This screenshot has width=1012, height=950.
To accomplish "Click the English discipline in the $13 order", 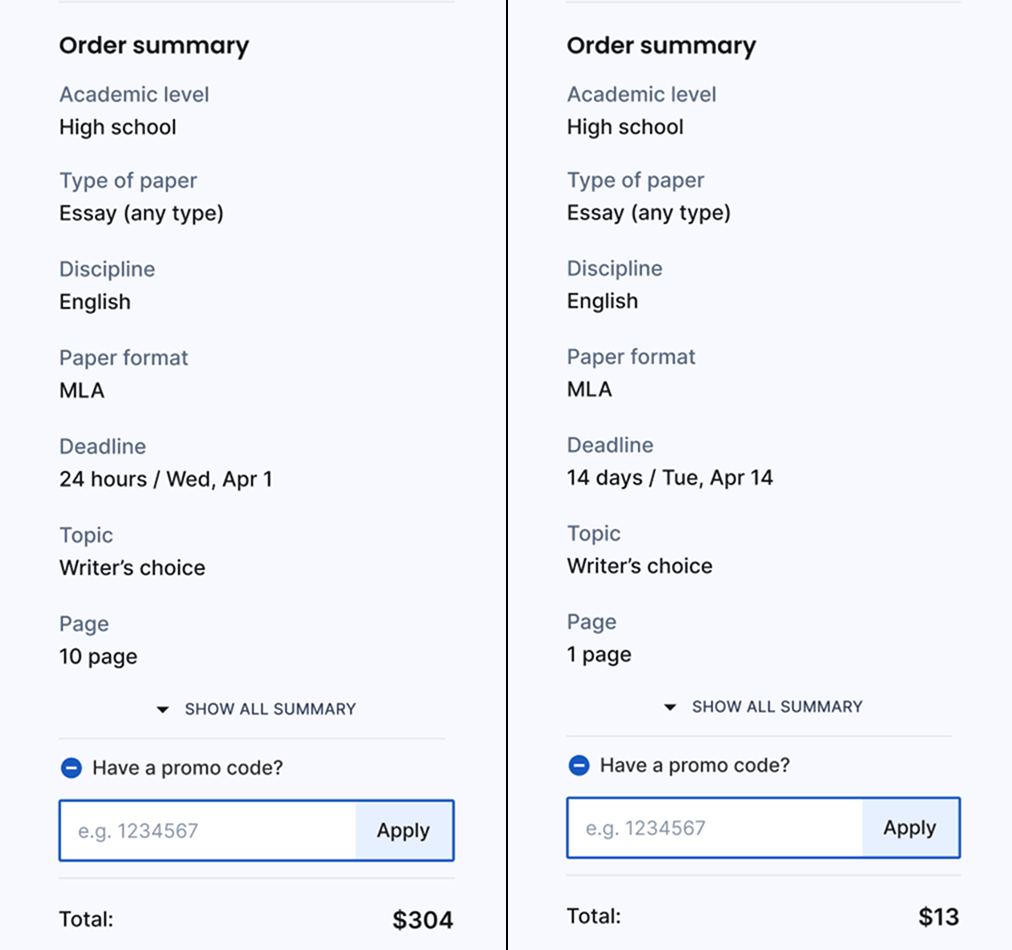I will (x=602, y=301).
